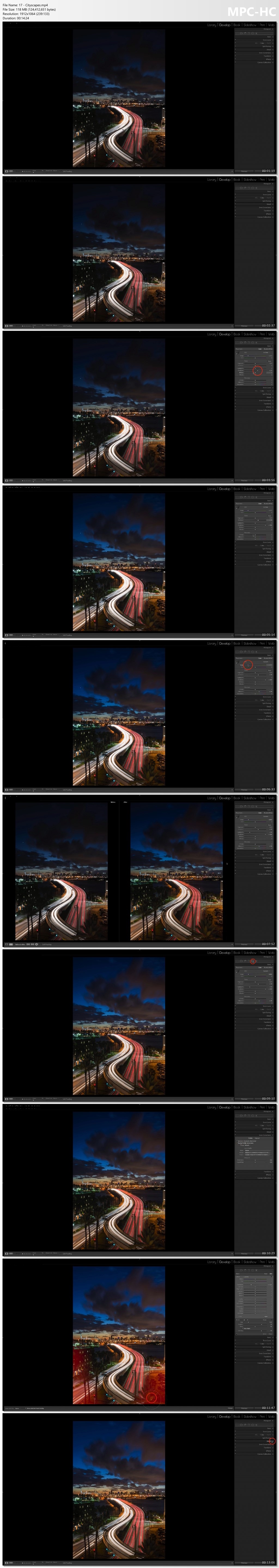
Task: Toggle Detail panel switch in 00:03:56 frame
Action: tap(236, 397)
